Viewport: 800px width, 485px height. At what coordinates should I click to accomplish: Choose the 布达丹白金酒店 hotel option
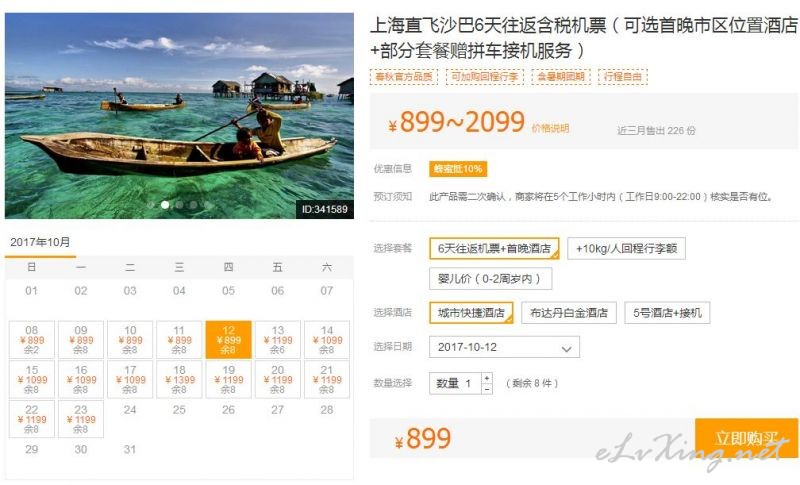point(568,313)
